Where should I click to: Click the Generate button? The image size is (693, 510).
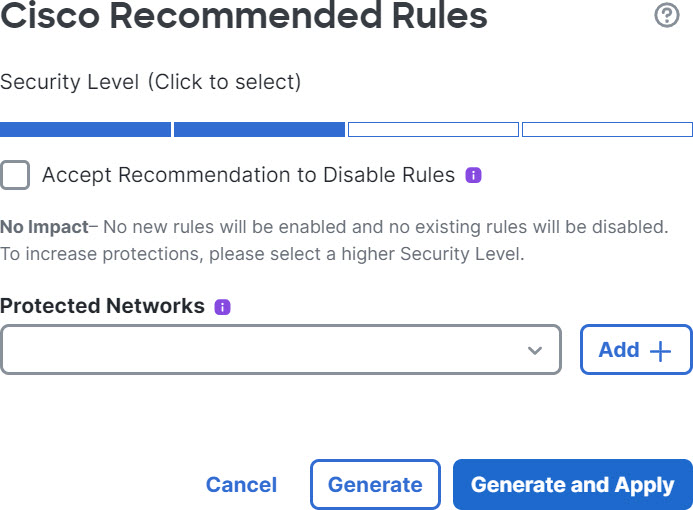[375, 485]
